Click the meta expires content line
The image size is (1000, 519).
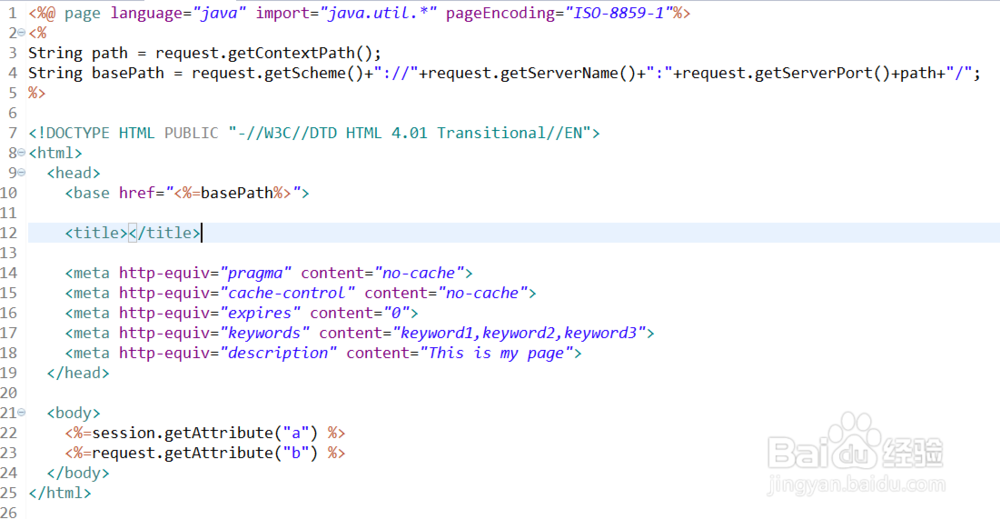click(241, 313)
